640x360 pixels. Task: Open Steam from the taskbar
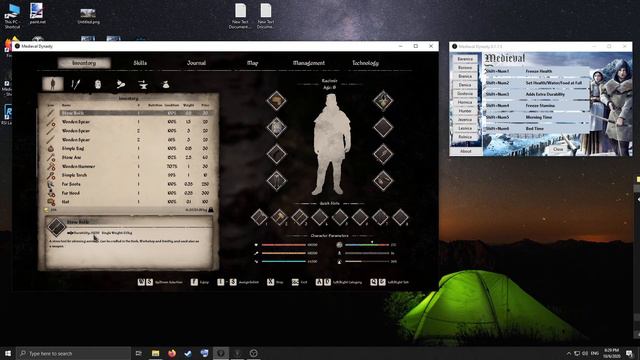pyautogui.click(x=188, y=353)
